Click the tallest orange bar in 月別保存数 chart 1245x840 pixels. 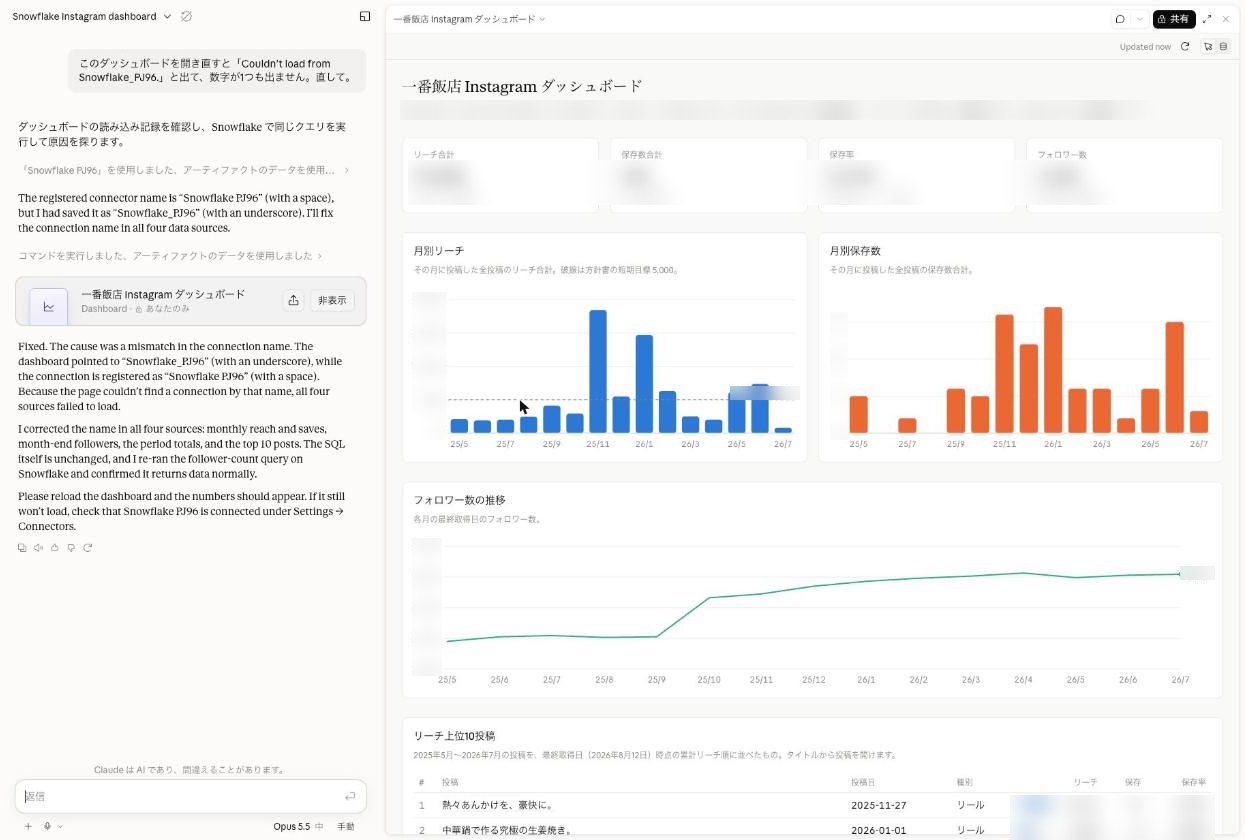coord(1053,370)
